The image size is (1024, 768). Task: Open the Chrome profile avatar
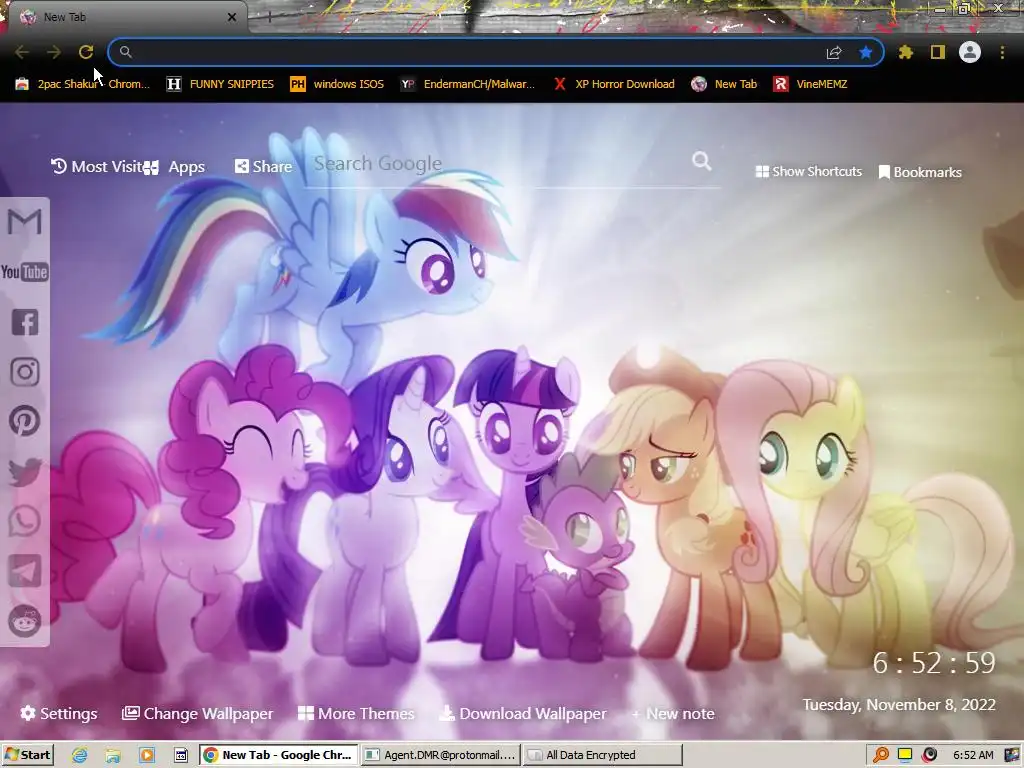click(970, 52)
